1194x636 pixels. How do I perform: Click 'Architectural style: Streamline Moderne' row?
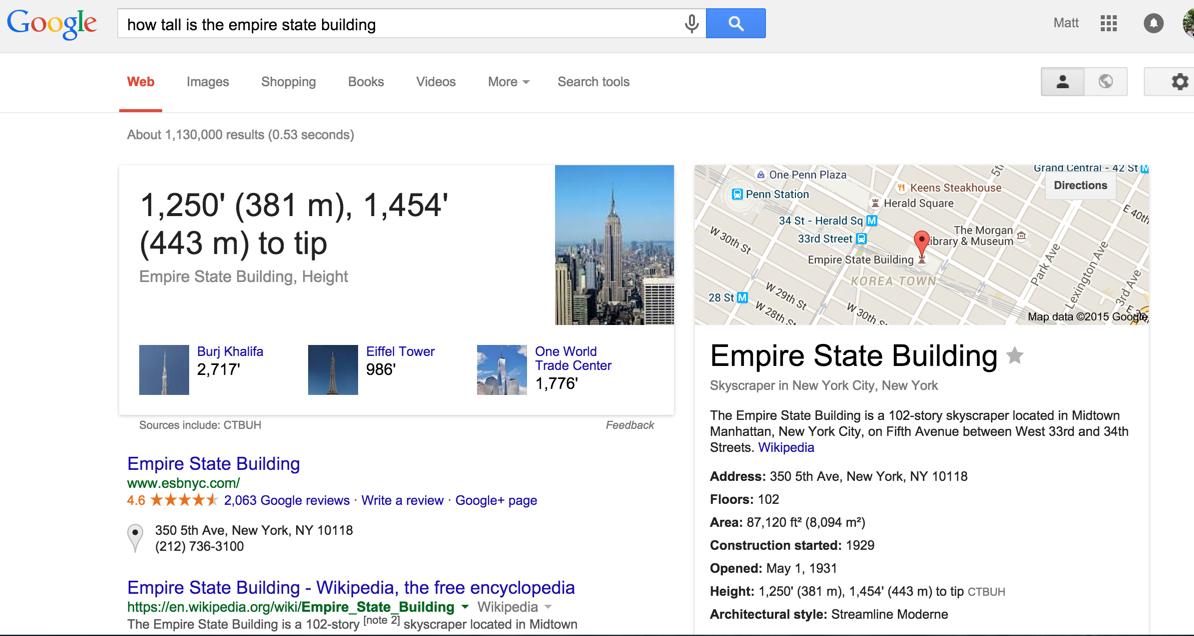point(828,614)
